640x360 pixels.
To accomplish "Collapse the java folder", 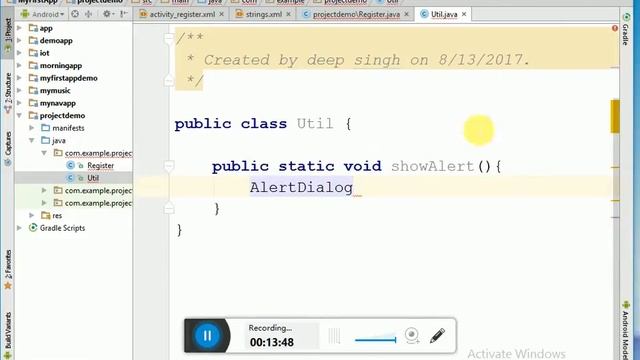I will (32, 140).
